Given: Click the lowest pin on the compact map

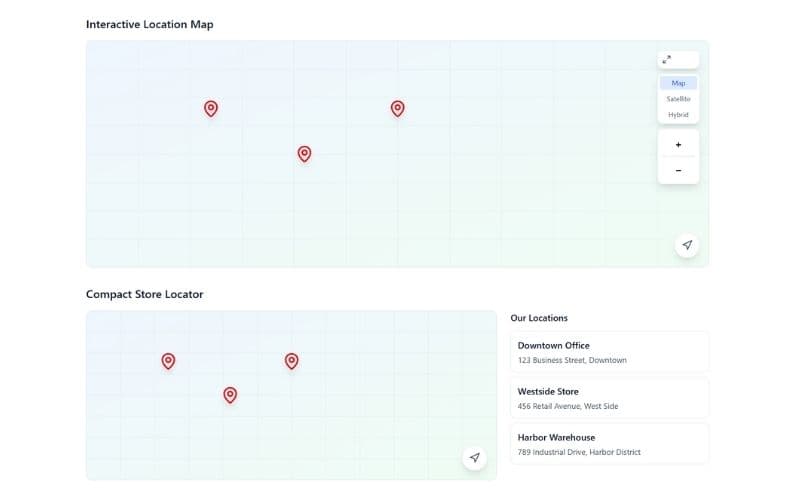Looking at the screenshot, I should coord(230,395).
